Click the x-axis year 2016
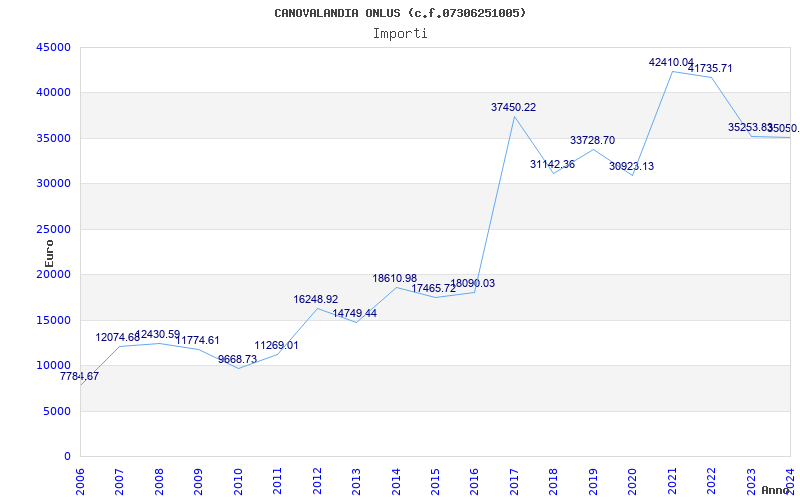The image size is (800, 500). tap(474, 480)
